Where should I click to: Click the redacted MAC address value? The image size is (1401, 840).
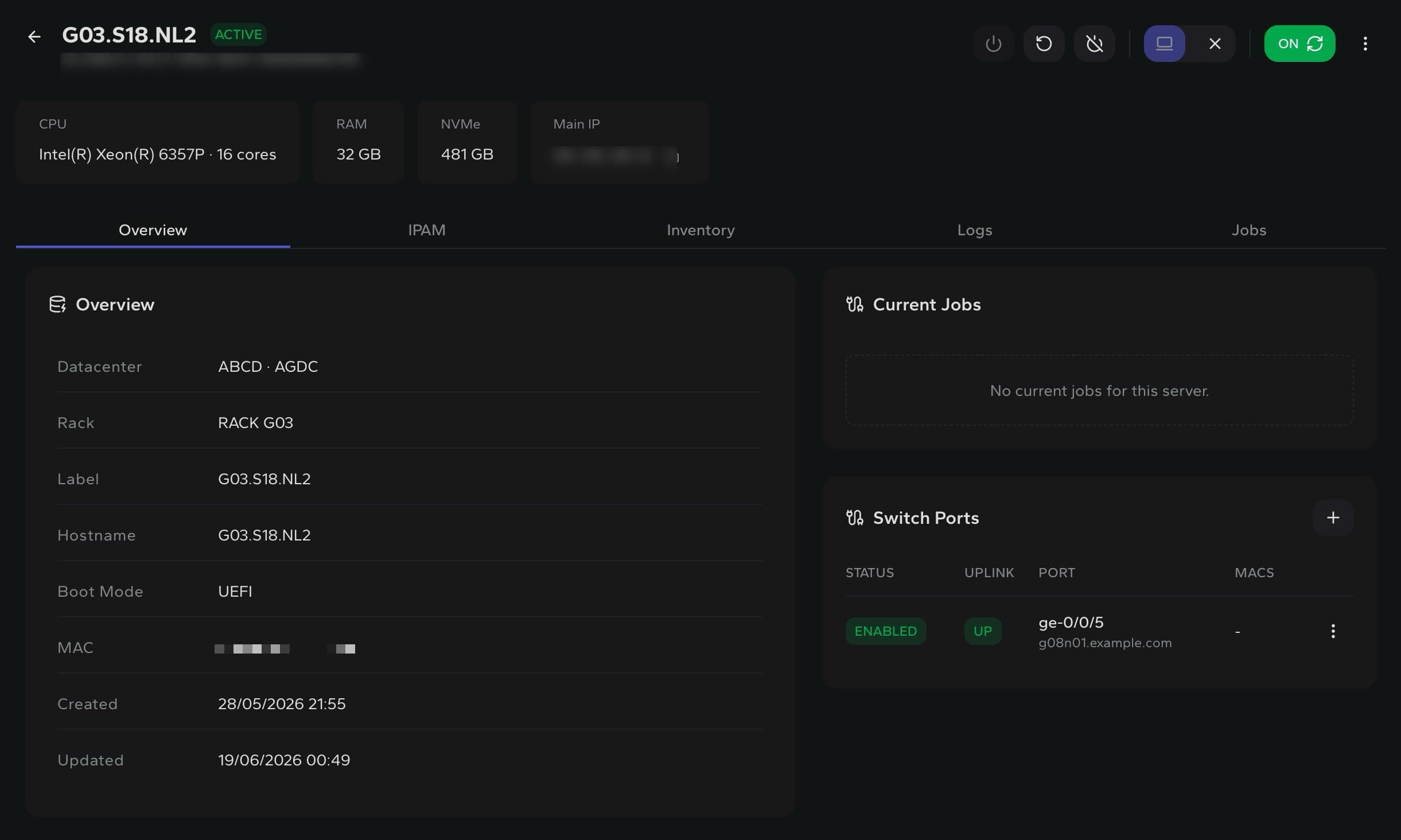[285, 648]
